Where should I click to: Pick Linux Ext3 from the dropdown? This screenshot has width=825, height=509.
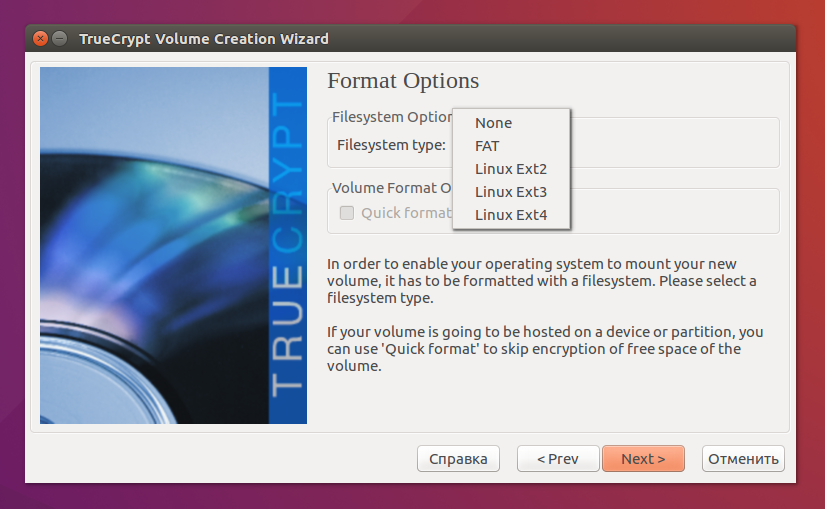point(511,192)
